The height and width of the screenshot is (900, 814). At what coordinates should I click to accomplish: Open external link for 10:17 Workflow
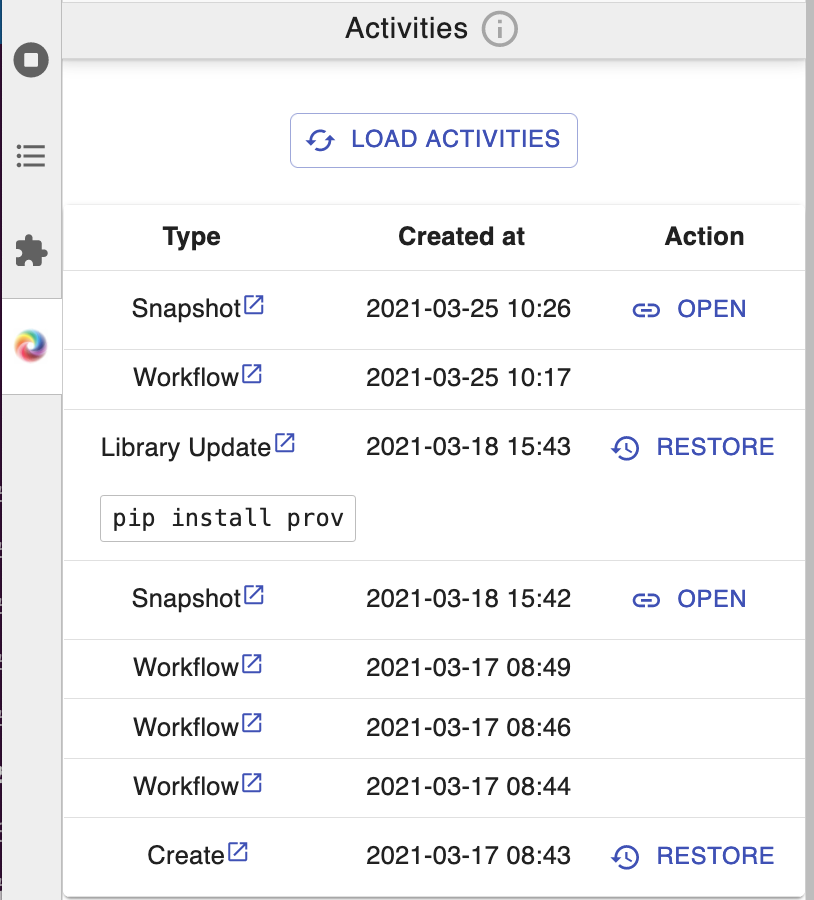point(252,375)
